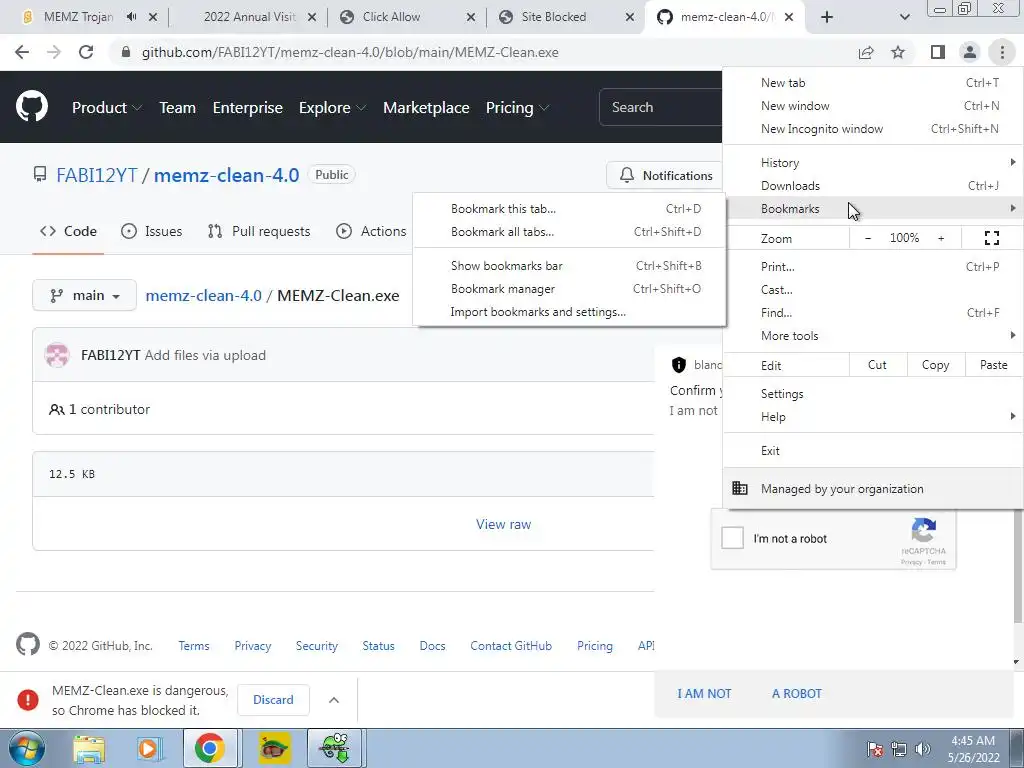The width and height of the screenshot is (1024, 768).
Task: Select Show bookmarks bar
Action: (569, 266)
